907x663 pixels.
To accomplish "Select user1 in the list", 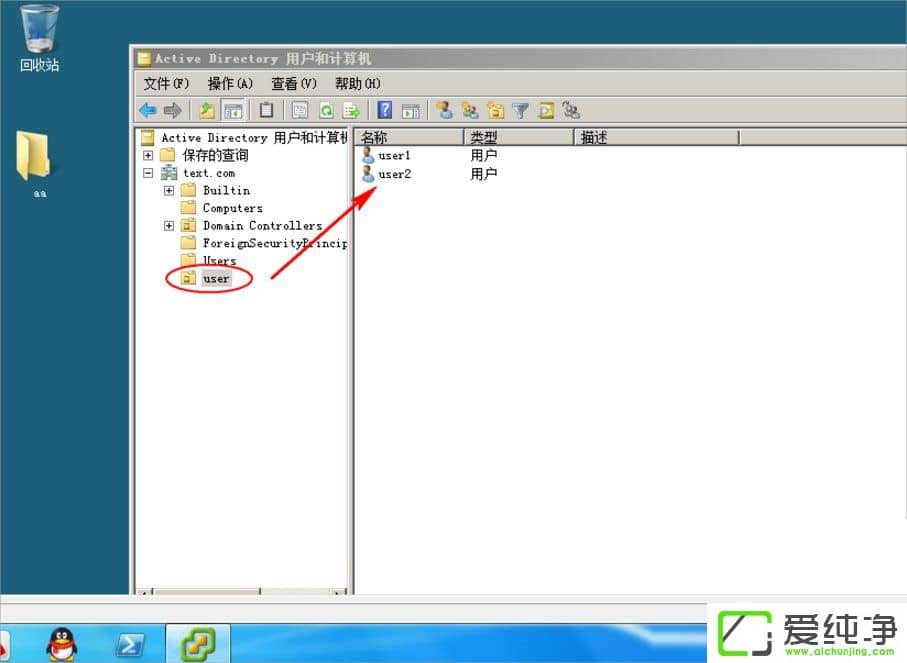I will coord(394,156).
